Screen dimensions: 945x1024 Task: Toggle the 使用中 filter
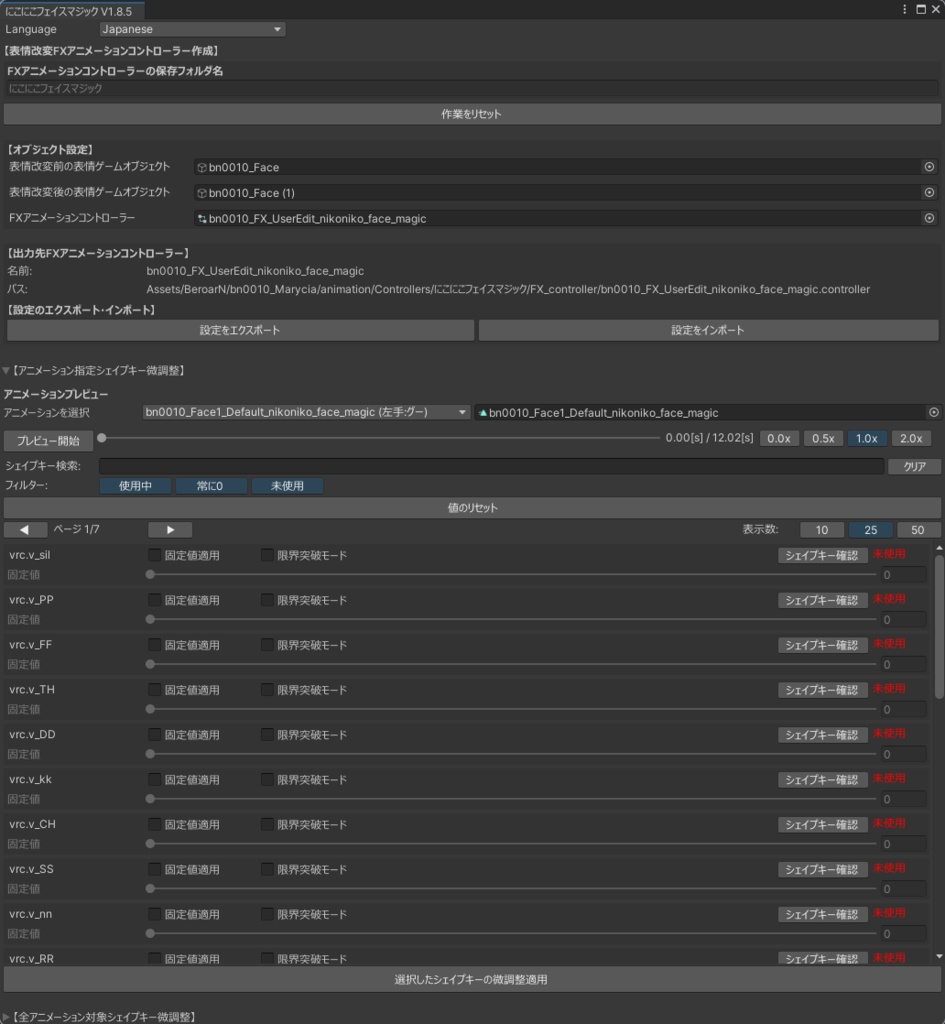coord(135,486)
